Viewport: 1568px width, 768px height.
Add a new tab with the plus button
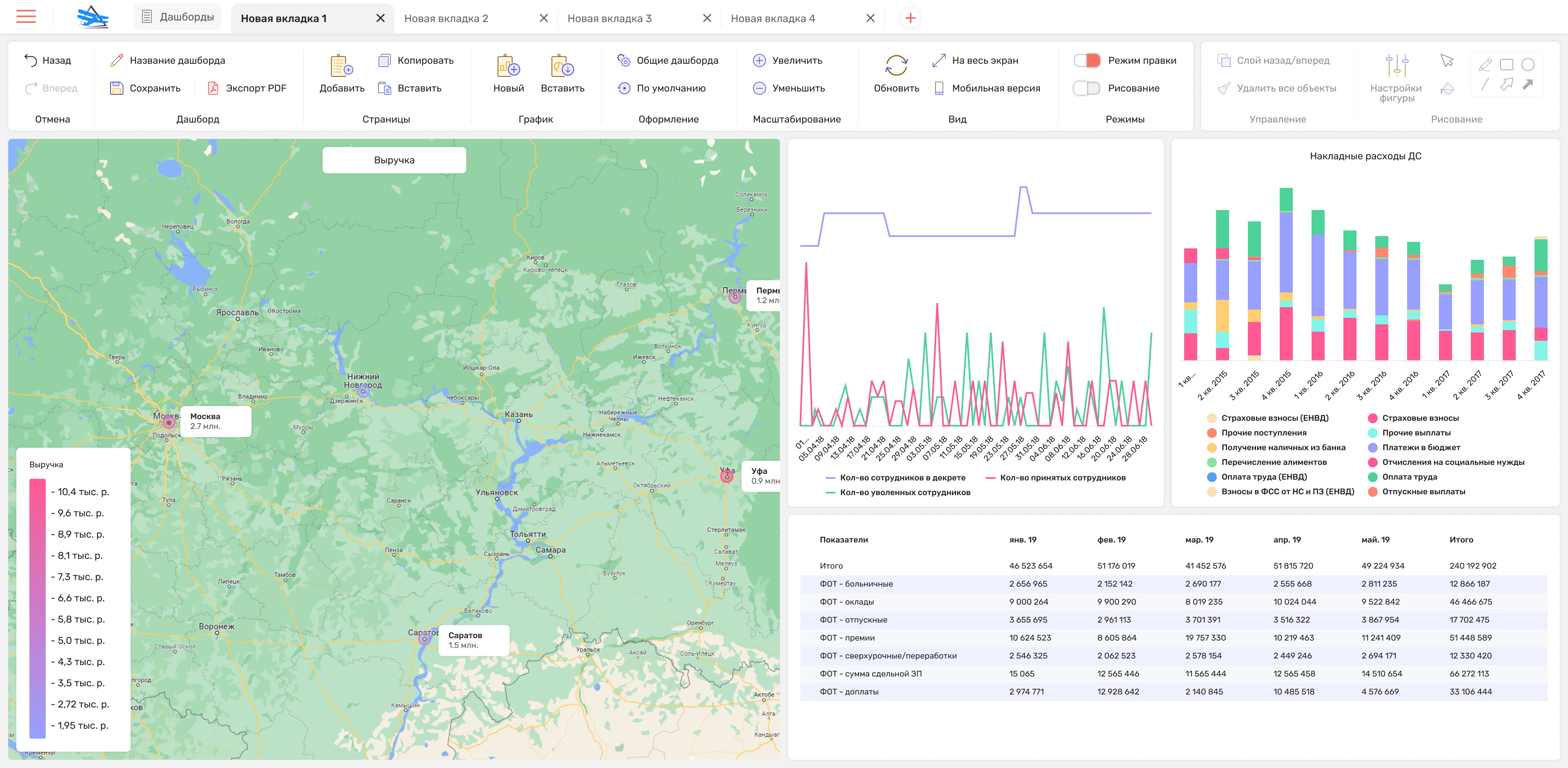coord(910,18)
